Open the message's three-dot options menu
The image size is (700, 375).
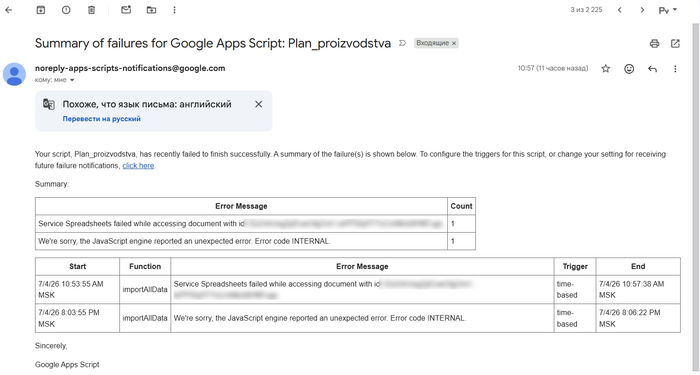[x=675, y=69]
